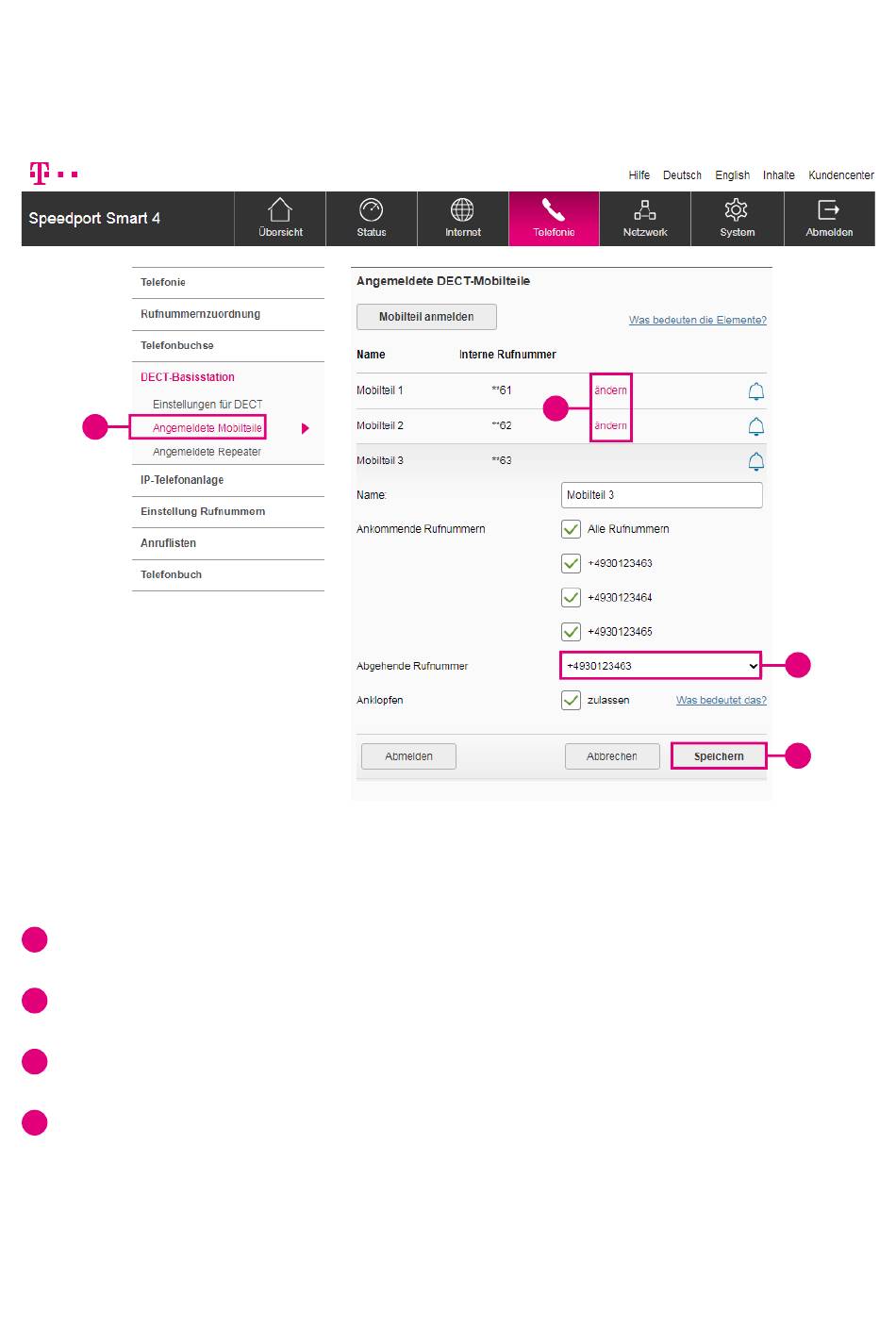Switch language to English
Viewport: 896px width, 1344px height.
732,175
